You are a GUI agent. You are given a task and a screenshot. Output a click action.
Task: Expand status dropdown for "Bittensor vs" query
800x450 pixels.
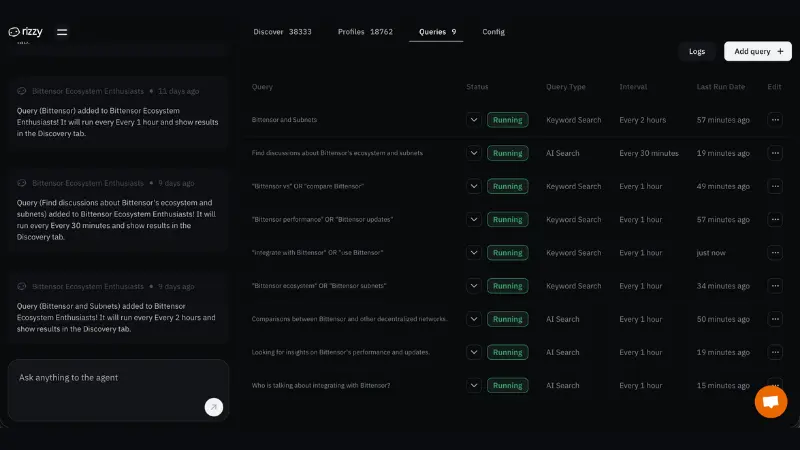pos(473,186)
